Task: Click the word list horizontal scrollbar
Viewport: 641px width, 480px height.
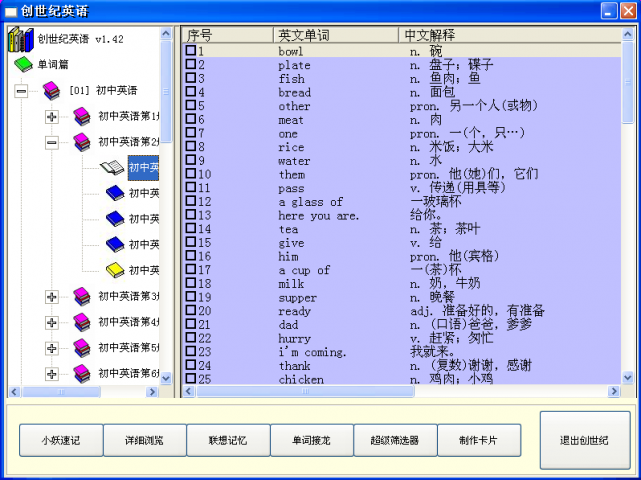Action: point(400,392)
